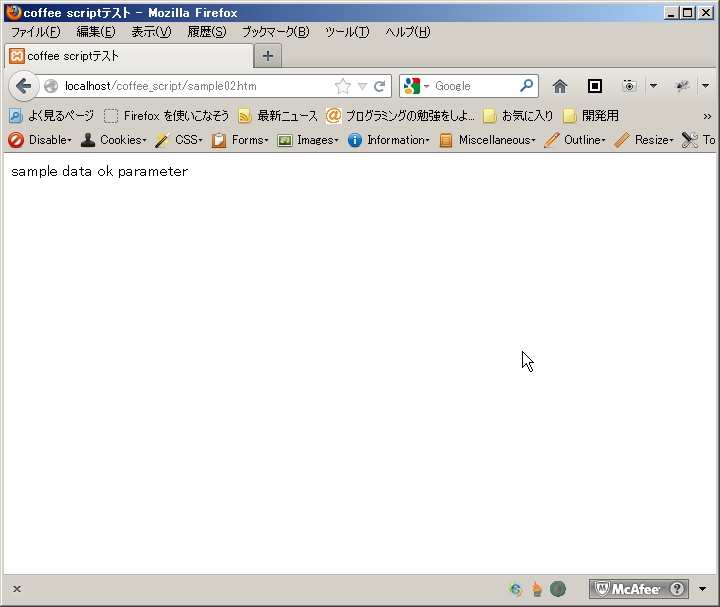Open the プログラミングの勉強をしよ bookmark
This screenshot has height=607, width=720.
(x=400, y=116)
